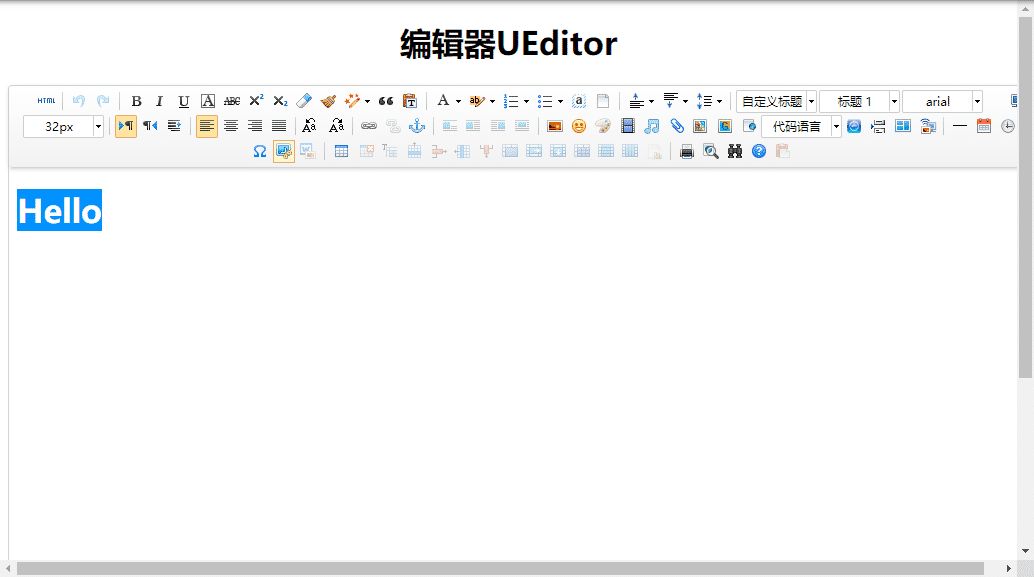Insert unordered bullet list
Screen dimensions: 1034x577
click(545, 101)
